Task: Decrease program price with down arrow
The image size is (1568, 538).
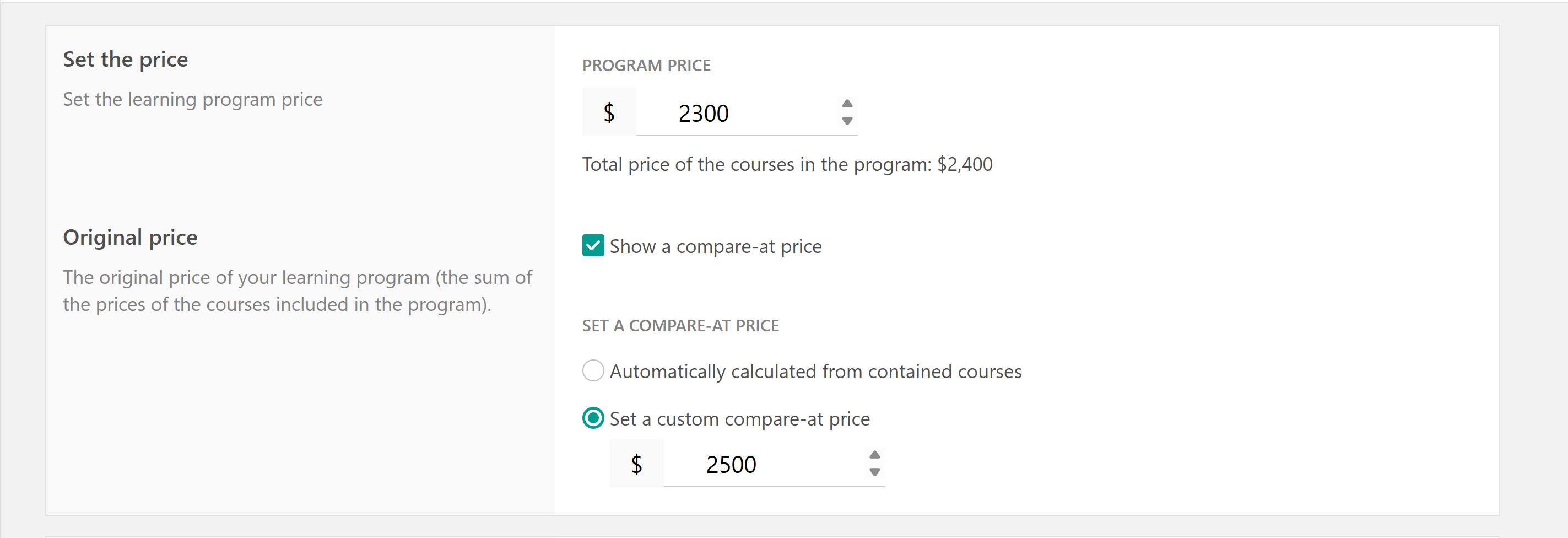Action: [847, 121]
